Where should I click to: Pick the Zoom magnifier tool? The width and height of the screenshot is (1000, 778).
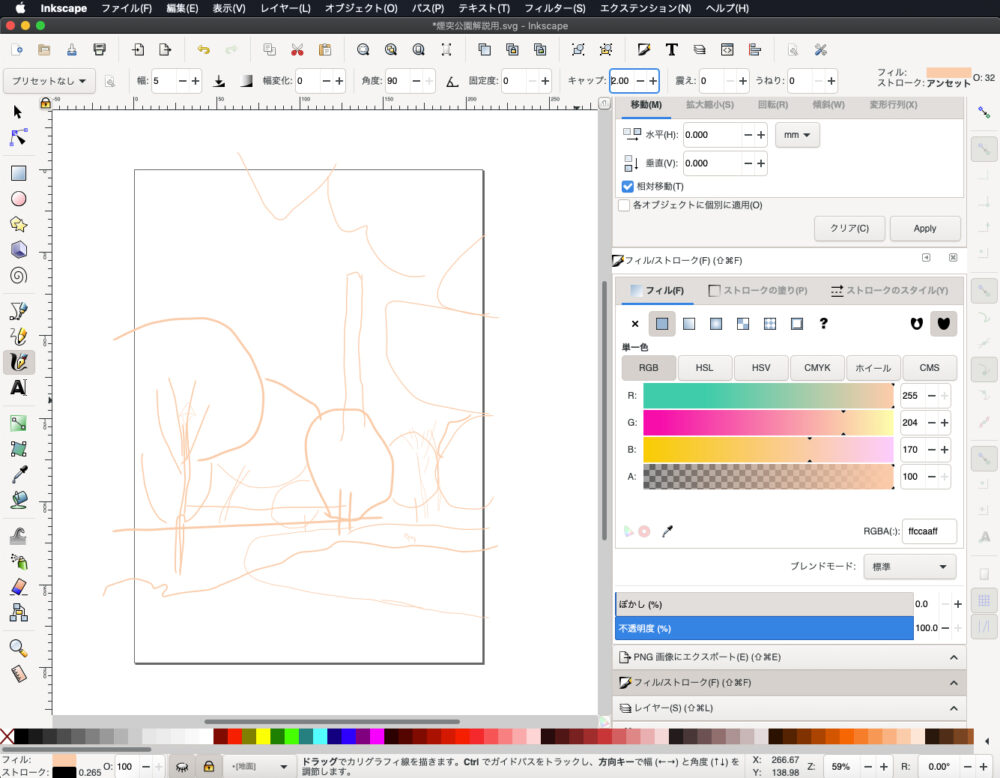(18, 648)
